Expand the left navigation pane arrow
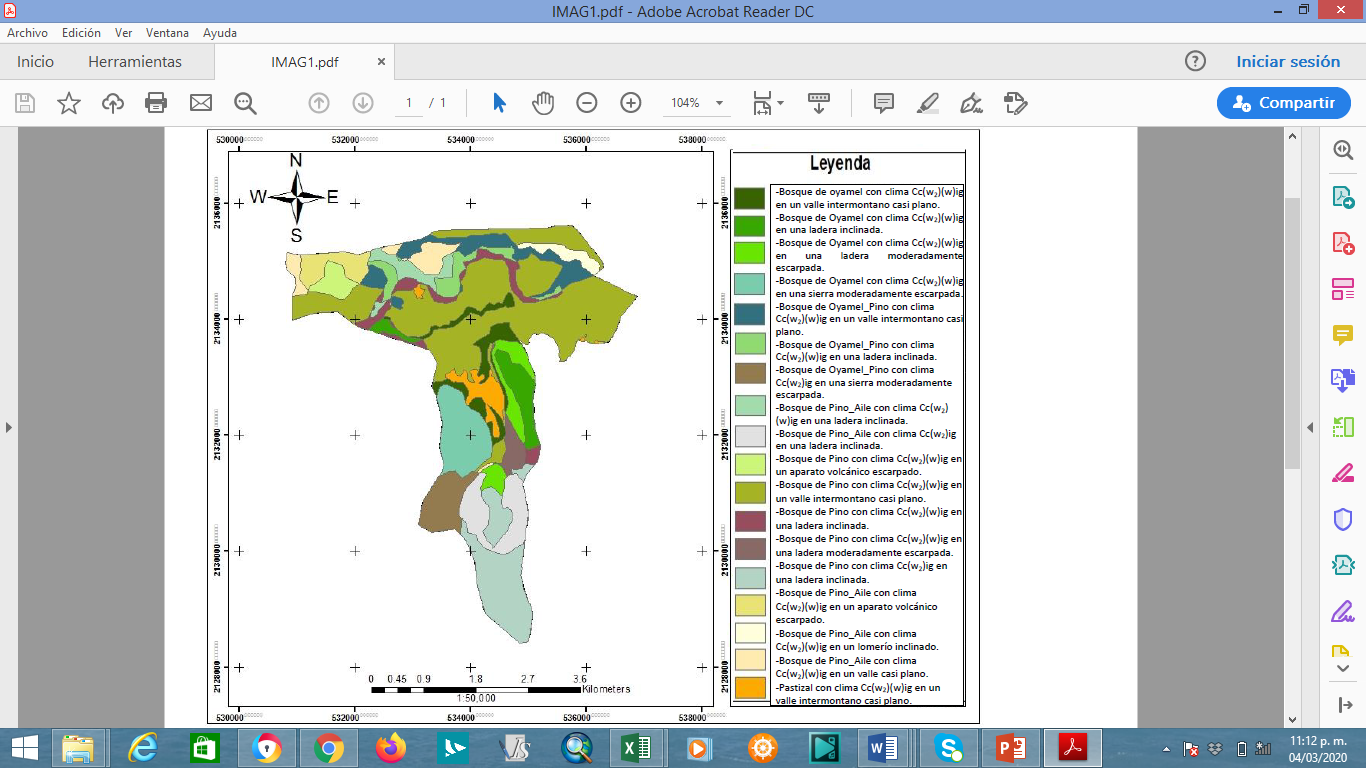Viewport: 1366px width, 768px height. click(x=9, y=427)
